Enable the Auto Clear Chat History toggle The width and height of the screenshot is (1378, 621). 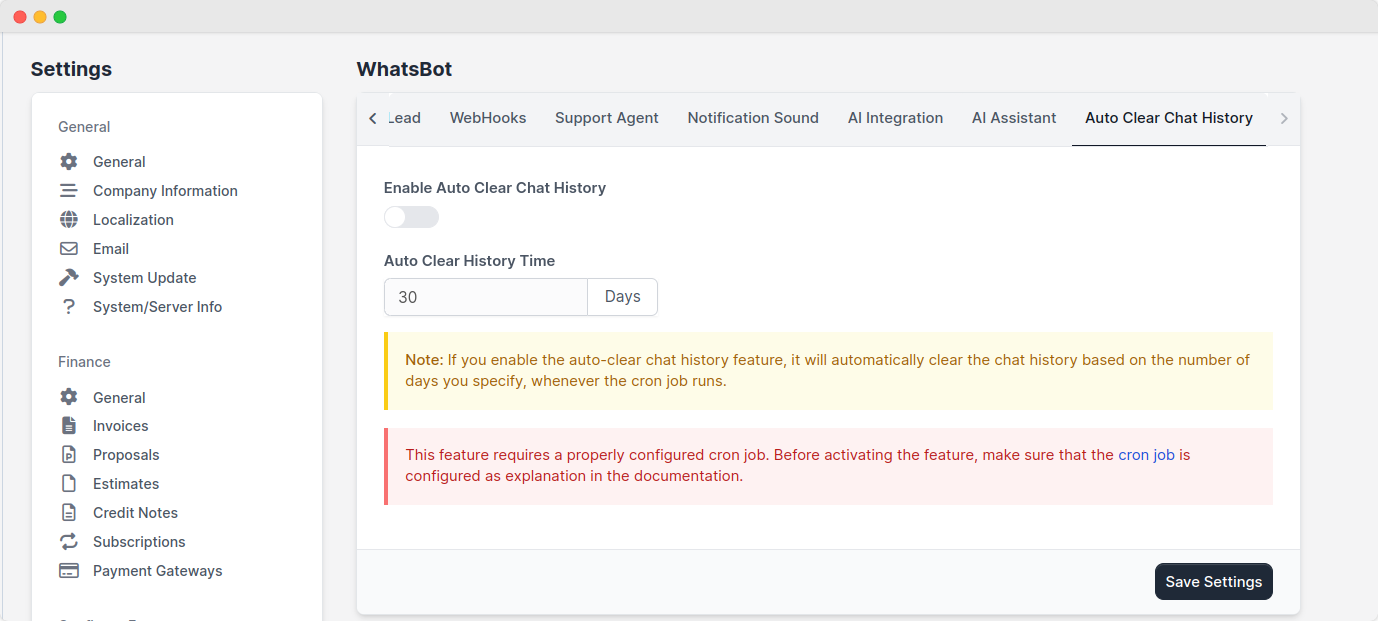pyautogui.click(x=411, y=217)
